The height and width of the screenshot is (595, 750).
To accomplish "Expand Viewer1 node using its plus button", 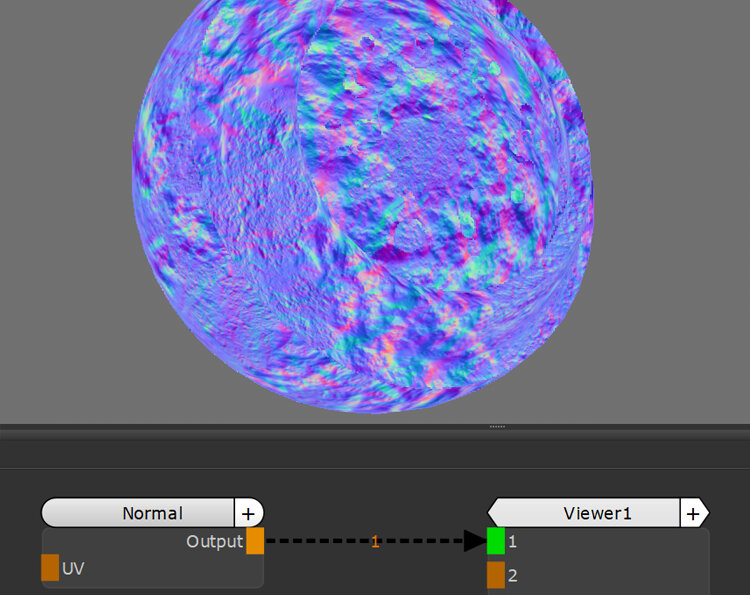I will point(692,513).
